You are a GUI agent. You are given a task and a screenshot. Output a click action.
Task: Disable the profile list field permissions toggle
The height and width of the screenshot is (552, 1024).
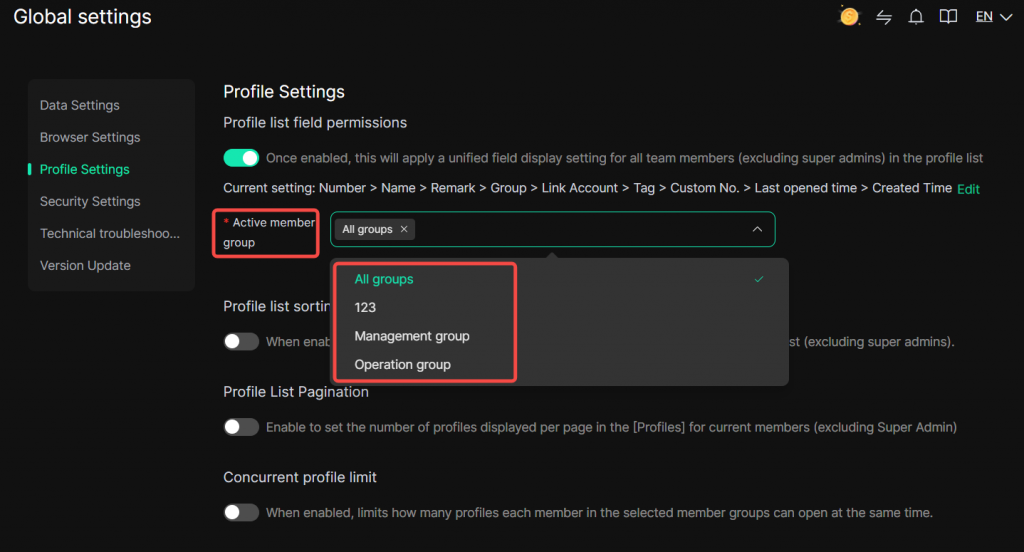[241, 158]
